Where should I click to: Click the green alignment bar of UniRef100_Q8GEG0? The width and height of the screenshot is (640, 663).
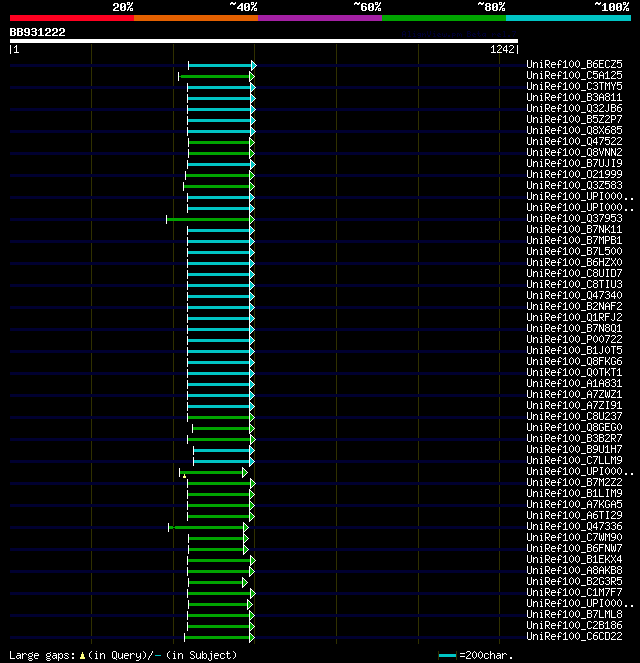click(x=222, y=428)
